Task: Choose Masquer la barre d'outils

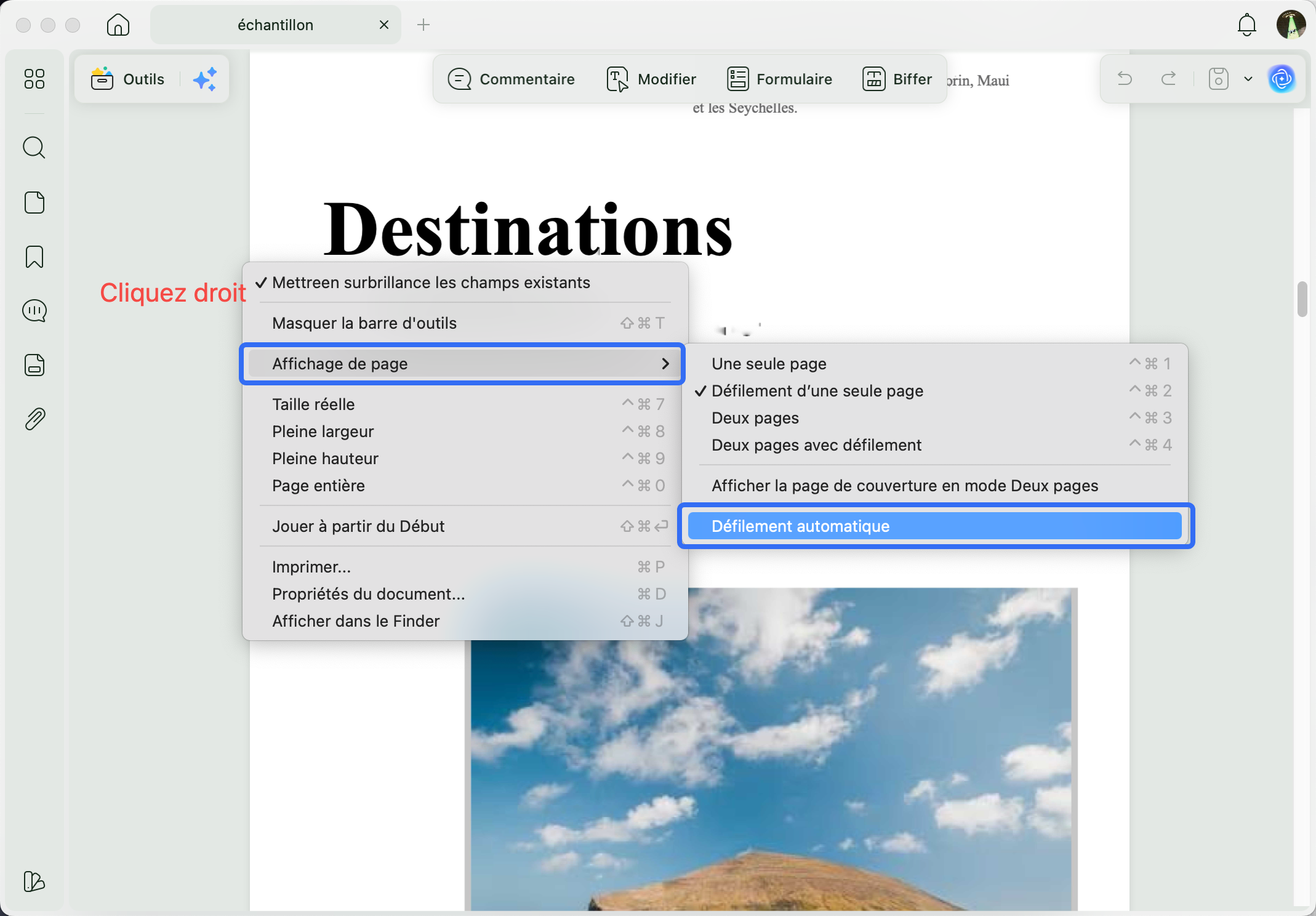Action: point(465,323)
